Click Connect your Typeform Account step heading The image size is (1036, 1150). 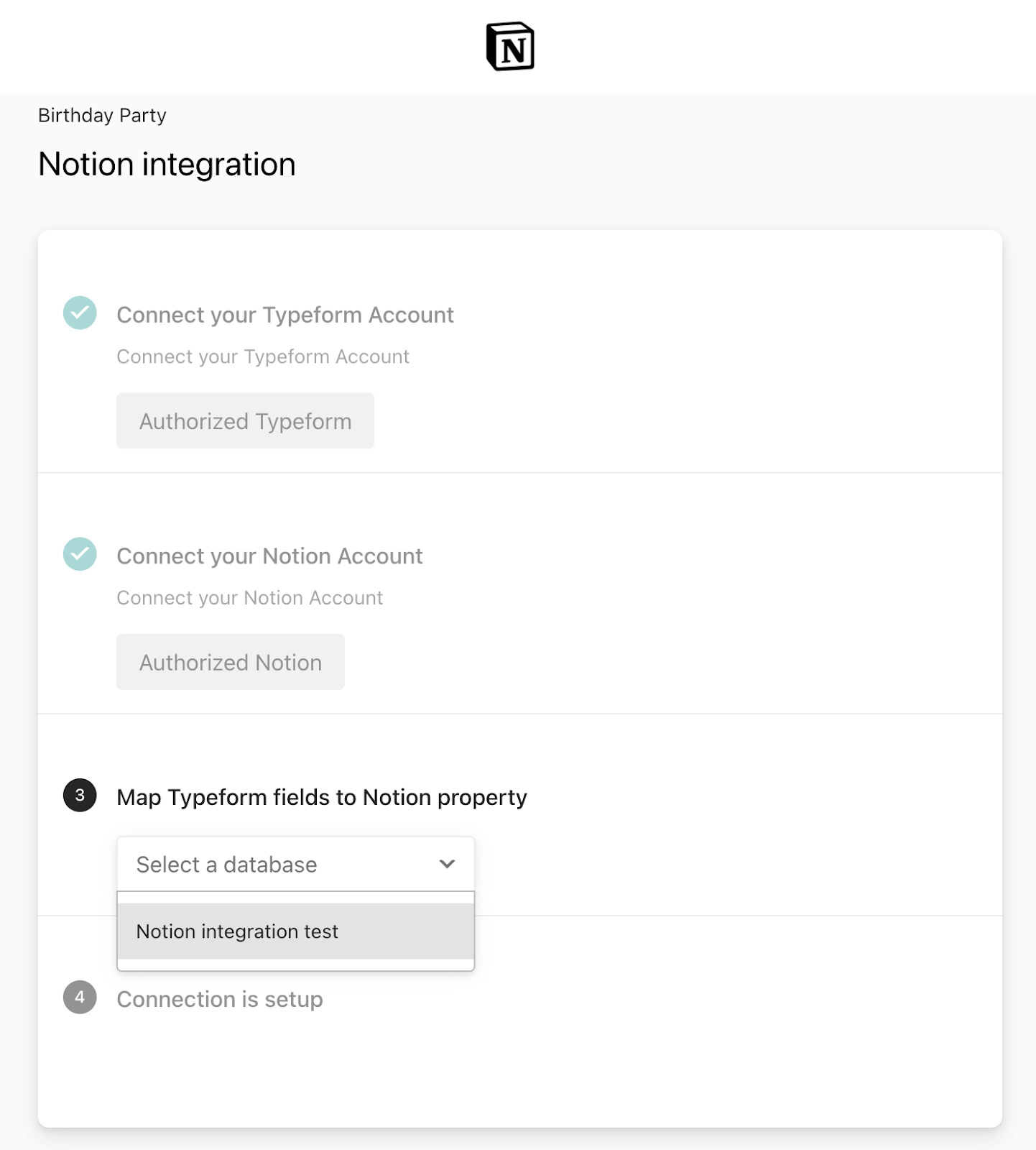285,315
